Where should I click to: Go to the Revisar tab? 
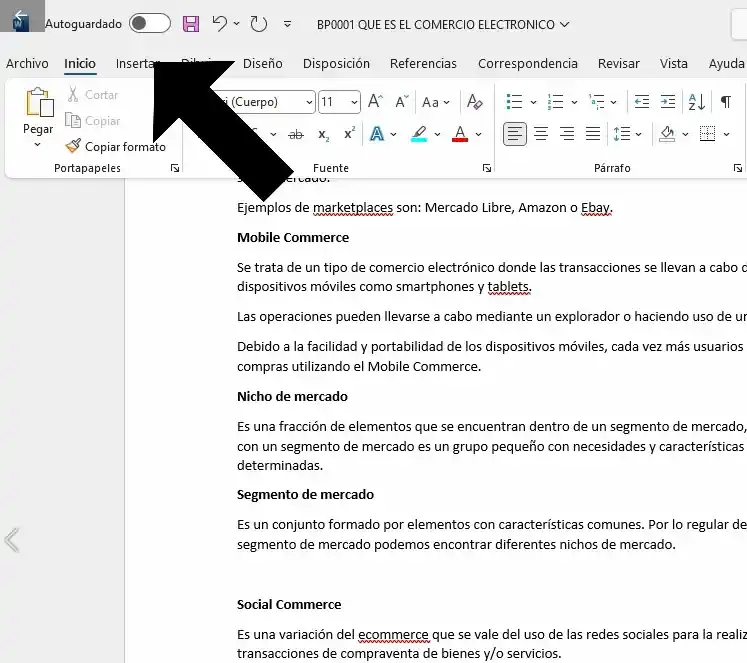[x=619, y=63]
